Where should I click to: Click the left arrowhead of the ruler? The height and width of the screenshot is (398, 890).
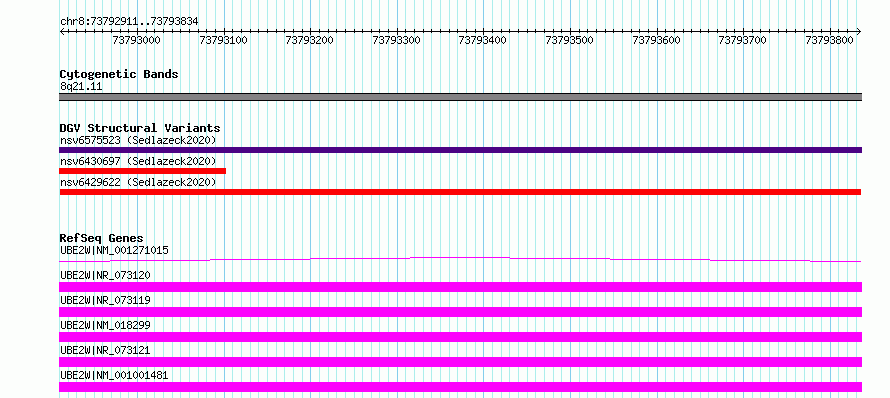click(62, 31)
